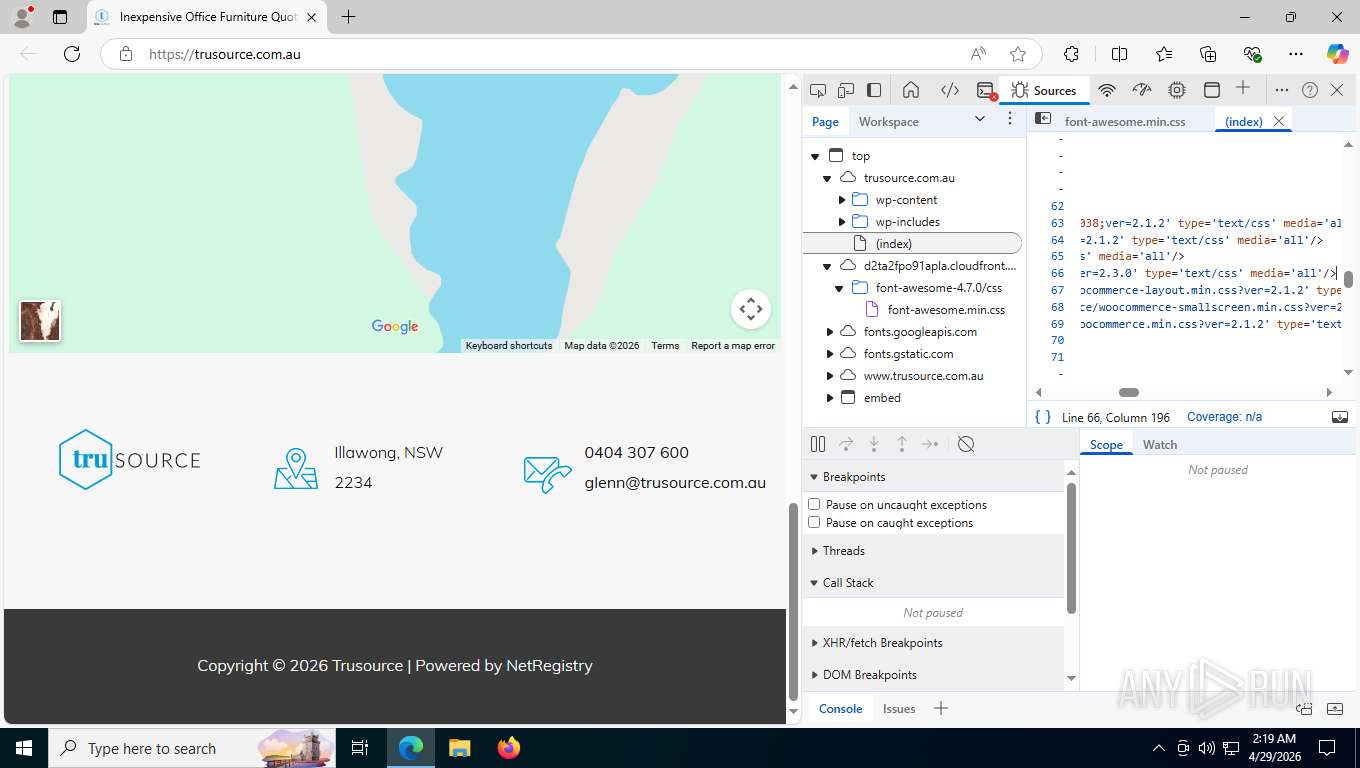The width and height of the screenshot is (1360, 768).
Task: Collapse the top tree node
Action: tap(816, 156)
